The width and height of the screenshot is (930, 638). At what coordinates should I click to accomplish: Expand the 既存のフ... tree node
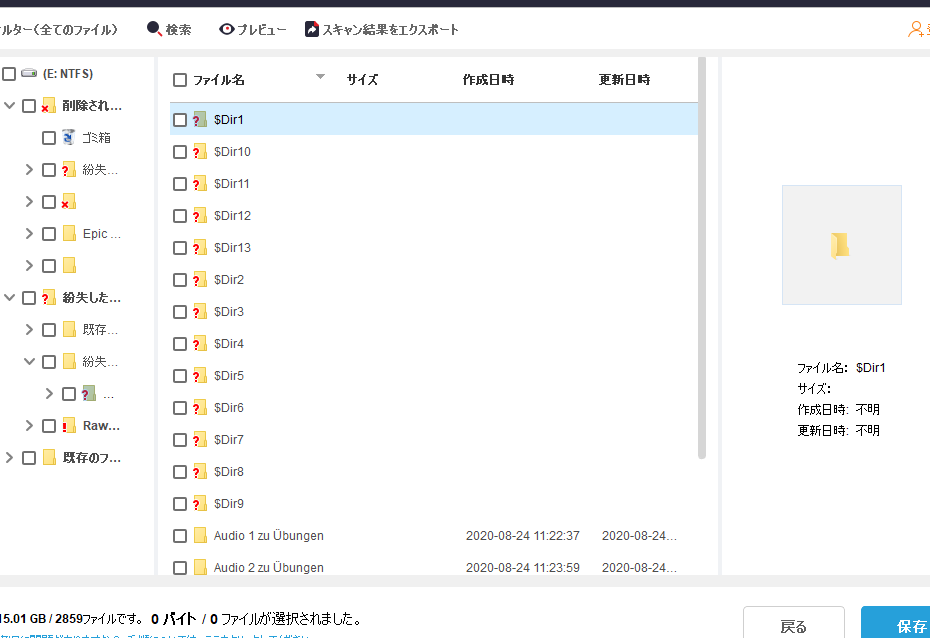point(10,458)
